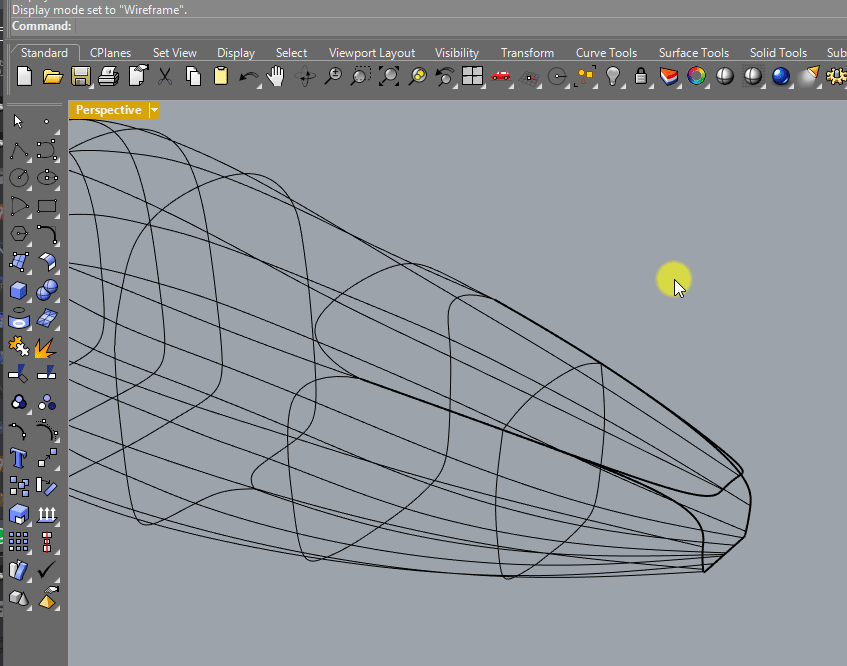Toggle the lock objects padlock icon
Screen dimensions: 847x666
point(641,76)
